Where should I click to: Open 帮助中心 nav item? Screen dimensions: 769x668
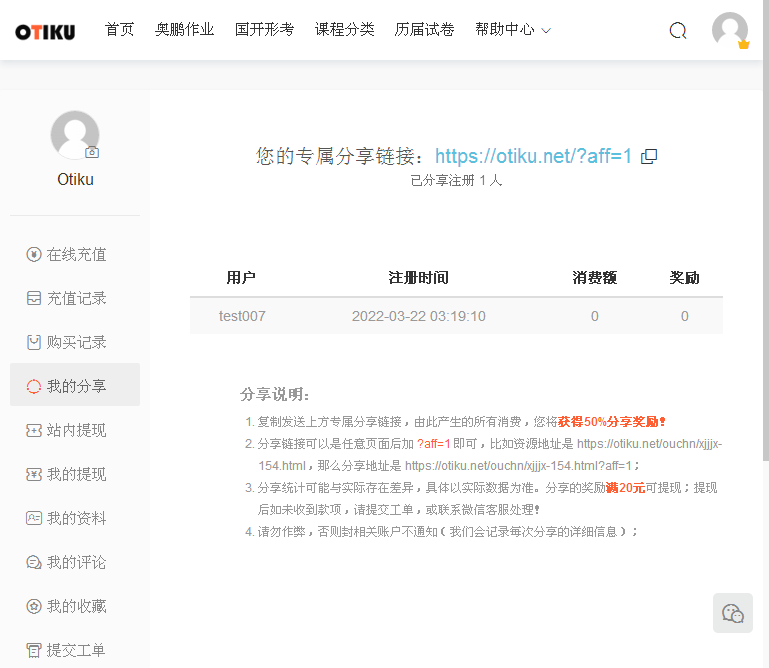[505, 29]
